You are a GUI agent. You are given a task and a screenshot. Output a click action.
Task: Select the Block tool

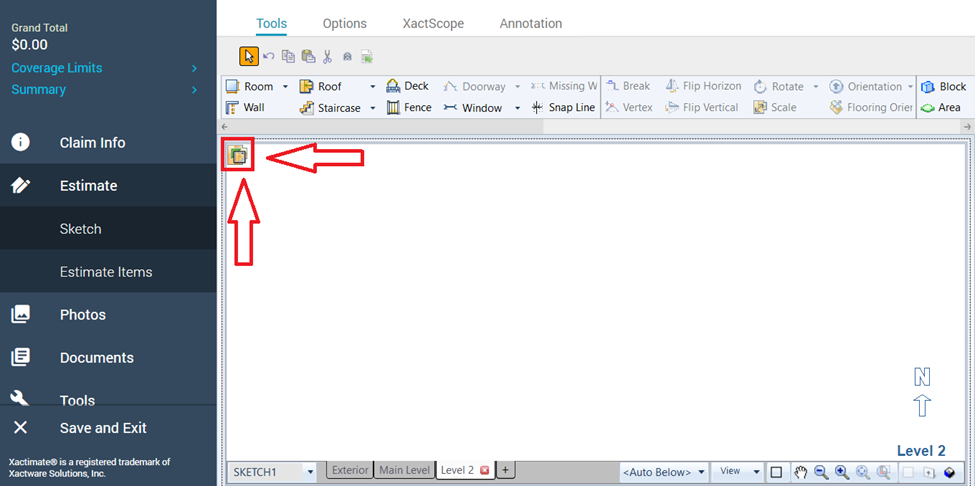[x=944, y=86]
